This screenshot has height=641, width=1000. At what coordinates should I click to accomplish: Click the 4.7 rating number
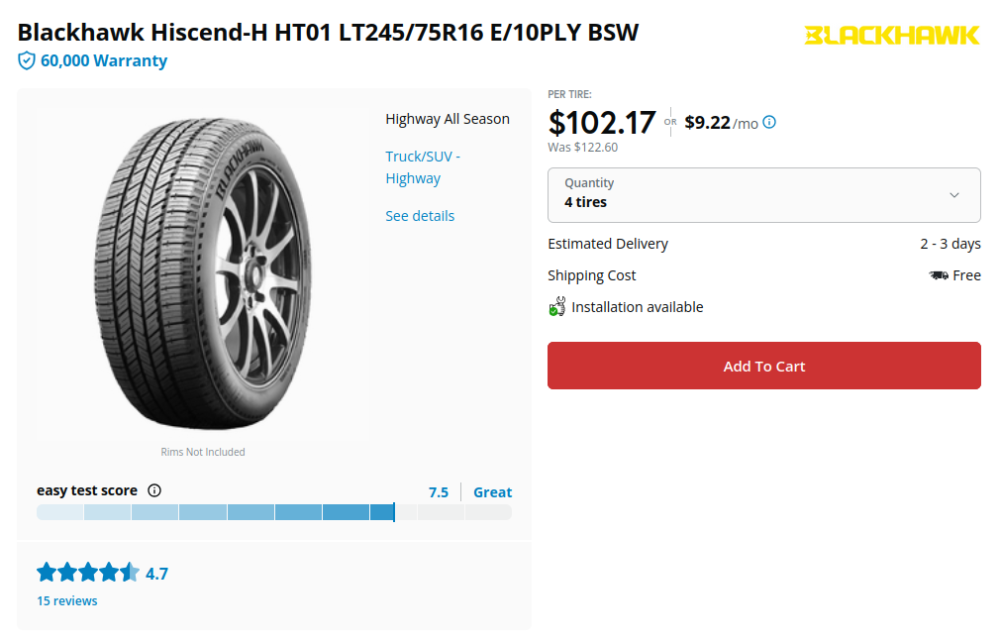(x=157, y=574)
